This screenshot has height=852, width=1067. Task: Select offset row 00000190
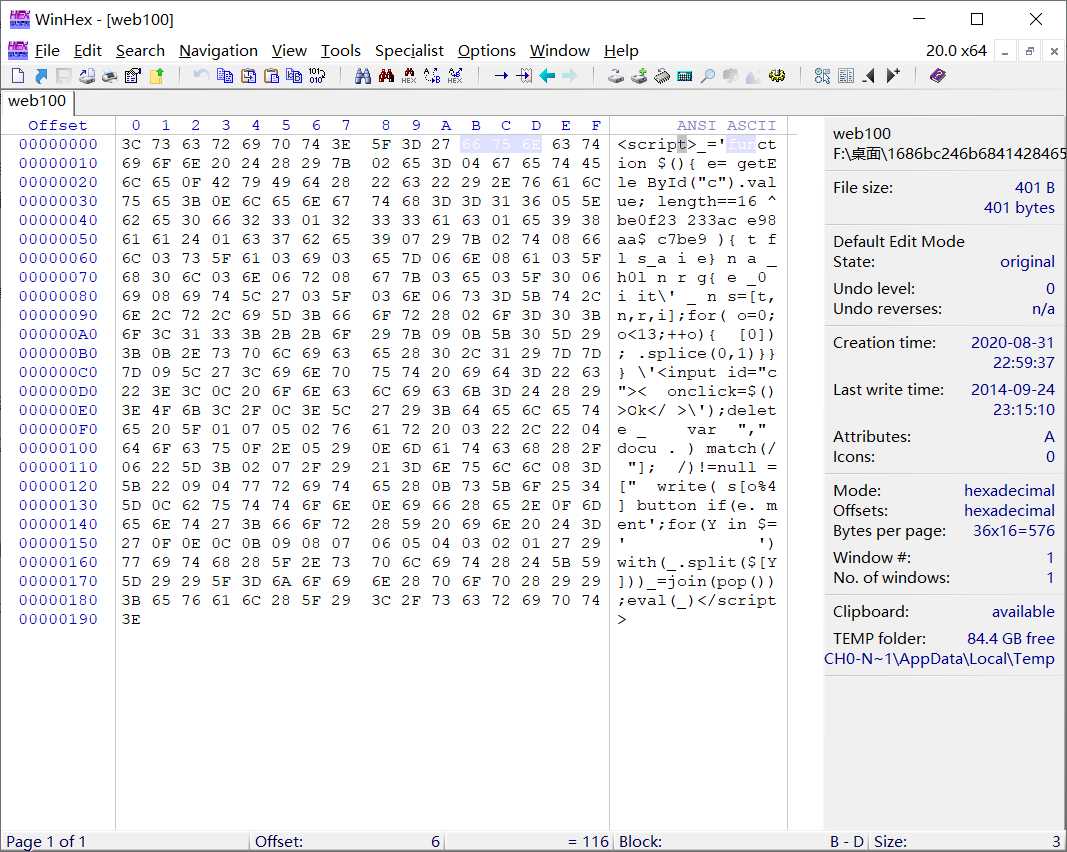pos(59,619)
